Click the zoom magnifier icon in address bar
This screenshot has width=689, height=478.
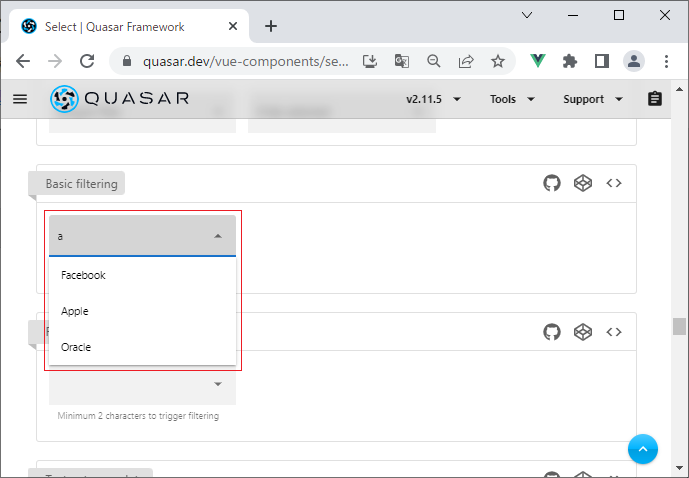434,61
